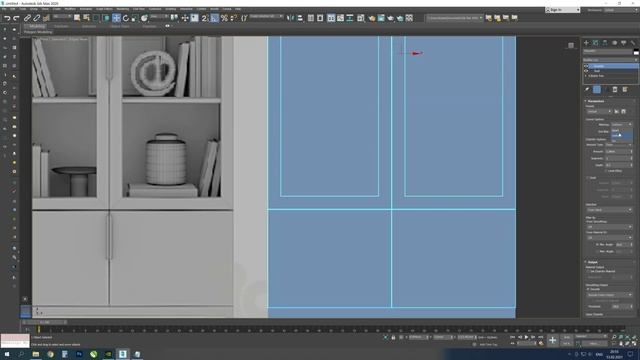This screenshot has width=640, height=360.
Task: Open the Customize menu
Action: pos(155,9)
